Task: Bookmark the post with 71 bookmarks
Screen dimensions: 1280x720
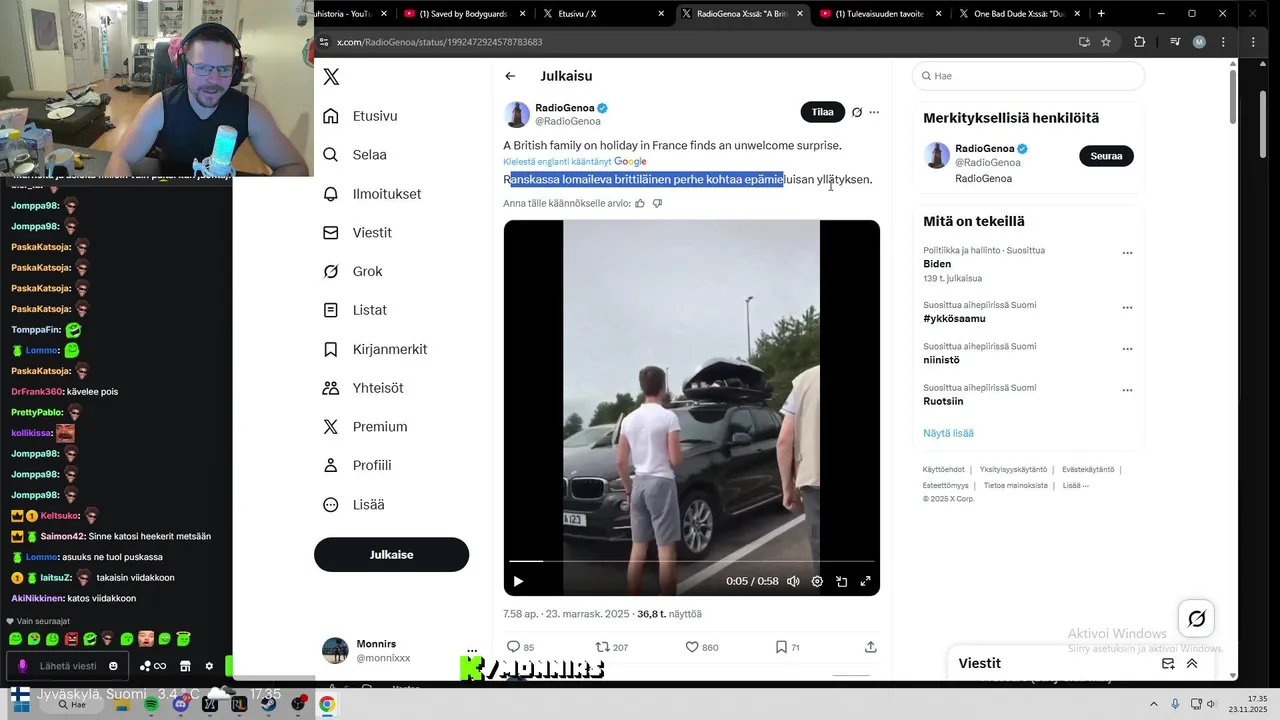Action: click(781, 647)
